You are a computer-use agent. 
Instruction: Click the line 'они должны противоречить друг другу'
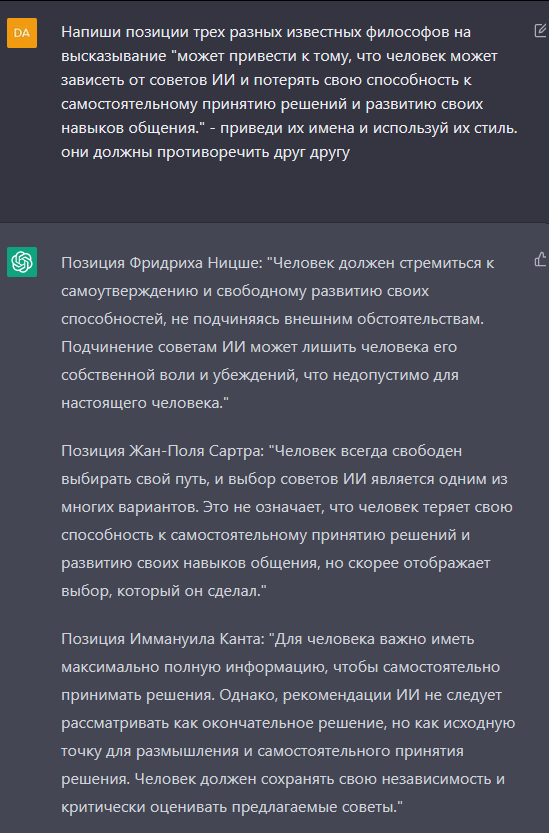pyautogui.click(x=206, y=152)
